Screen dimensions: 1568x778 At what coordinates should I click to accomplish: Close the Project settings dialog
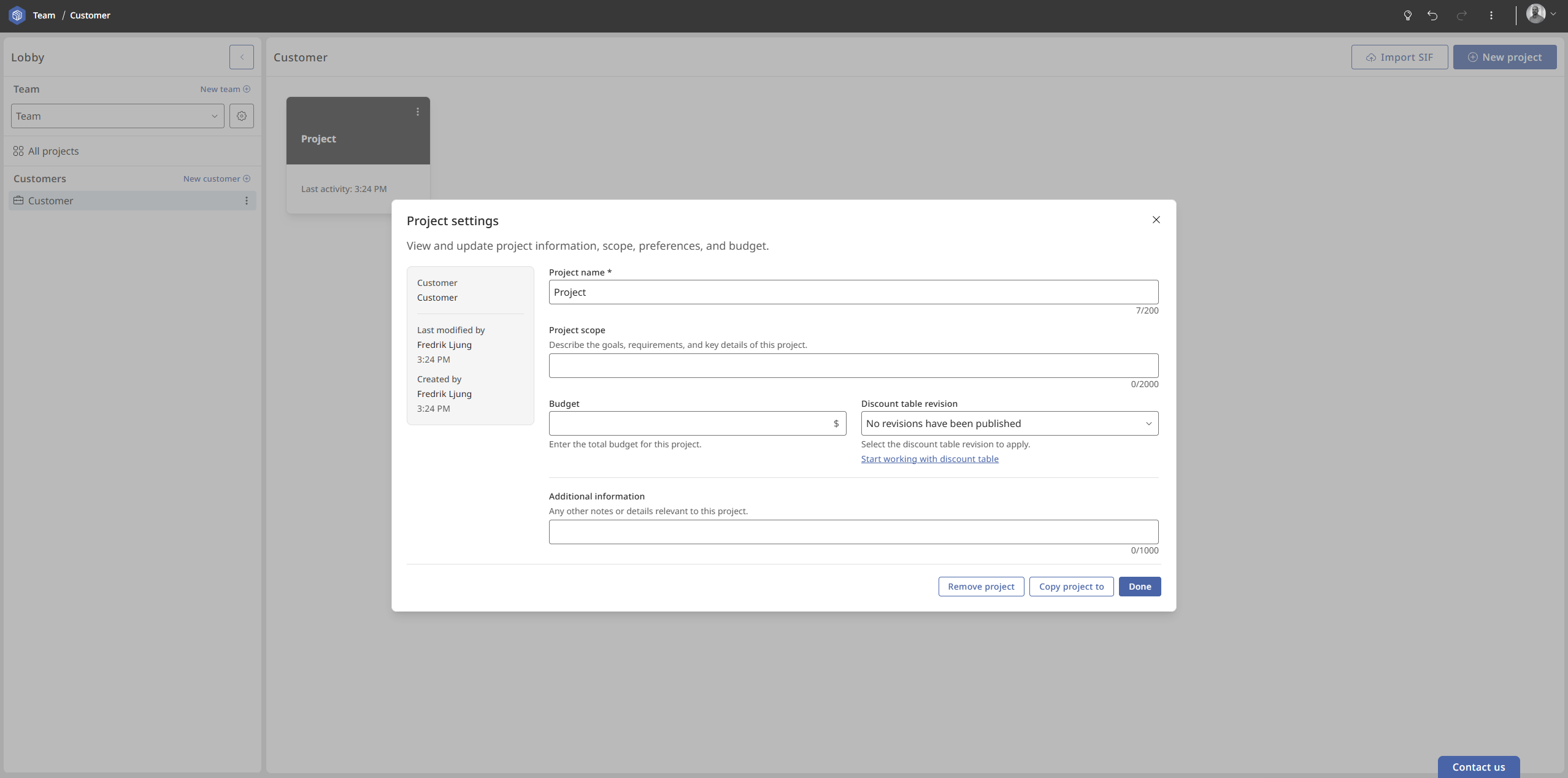point(1156,220)
